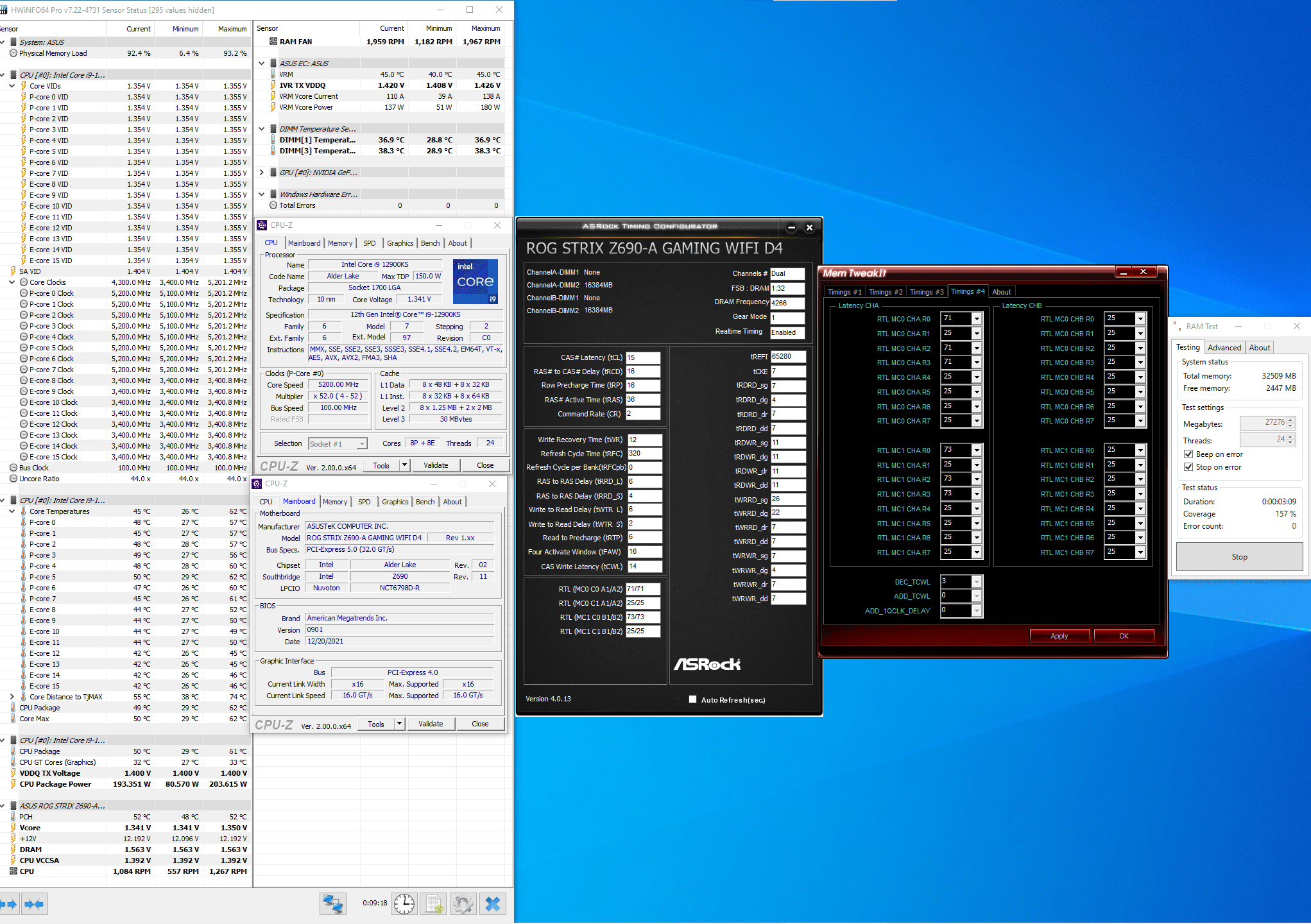Click Apply in MemTweakIt
1311x924 pixels.
[1059, 636]
